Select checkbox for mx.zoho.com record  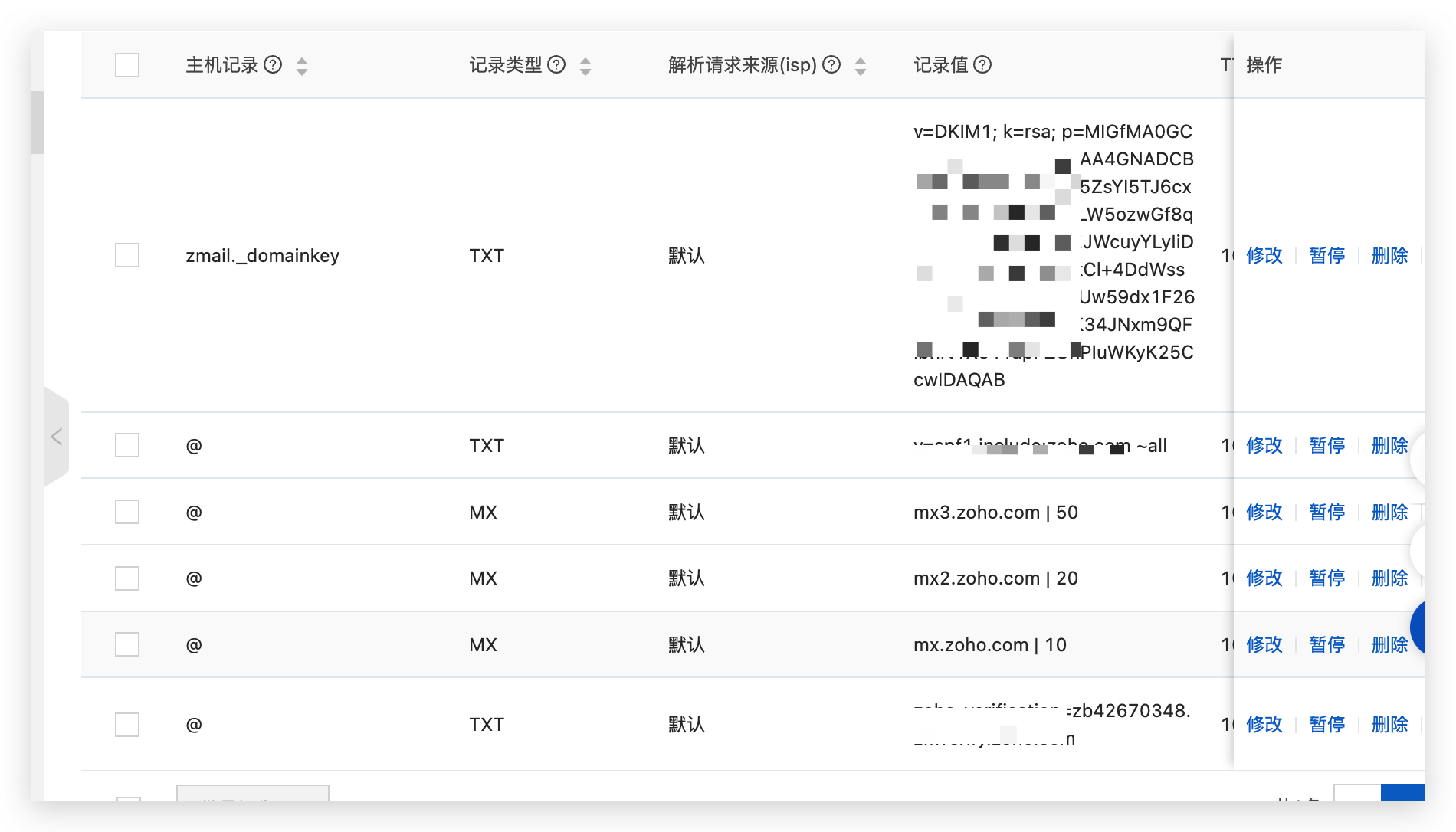[127, 644]
